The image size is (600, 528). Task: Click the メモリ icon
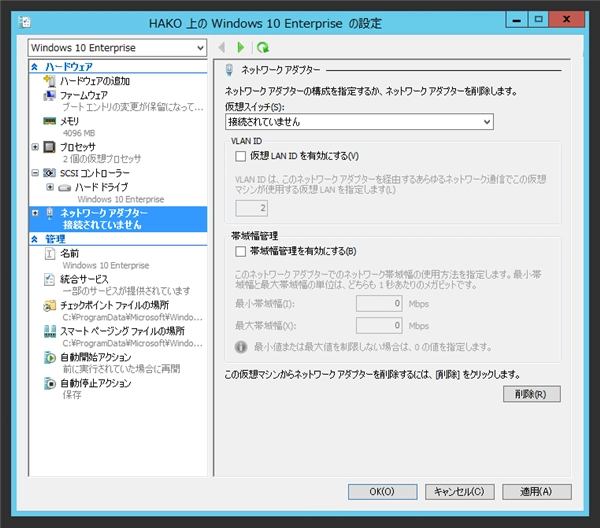coord(49,121)
